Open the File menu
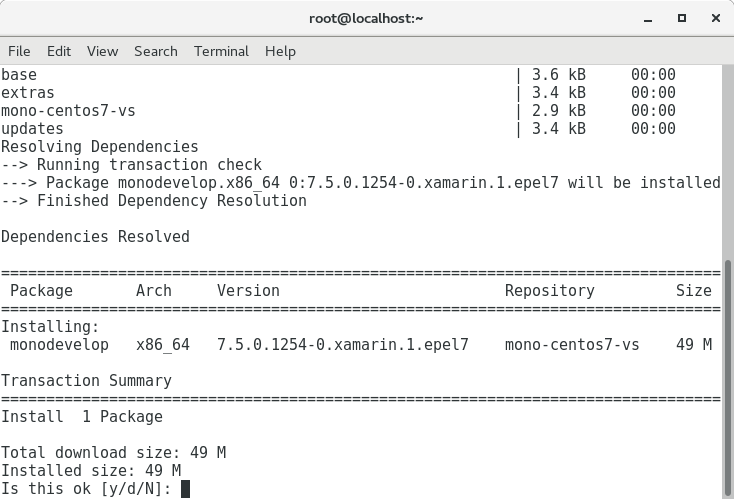Image resolution: width=734 pixels, height=499 pixels. [x=19, y=51]
